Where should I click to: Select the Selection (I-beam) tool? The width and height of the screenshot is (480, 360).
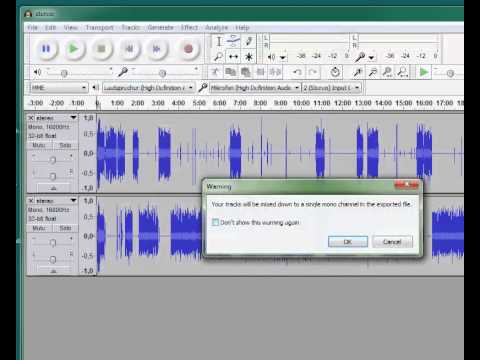(x=219, y=41)
